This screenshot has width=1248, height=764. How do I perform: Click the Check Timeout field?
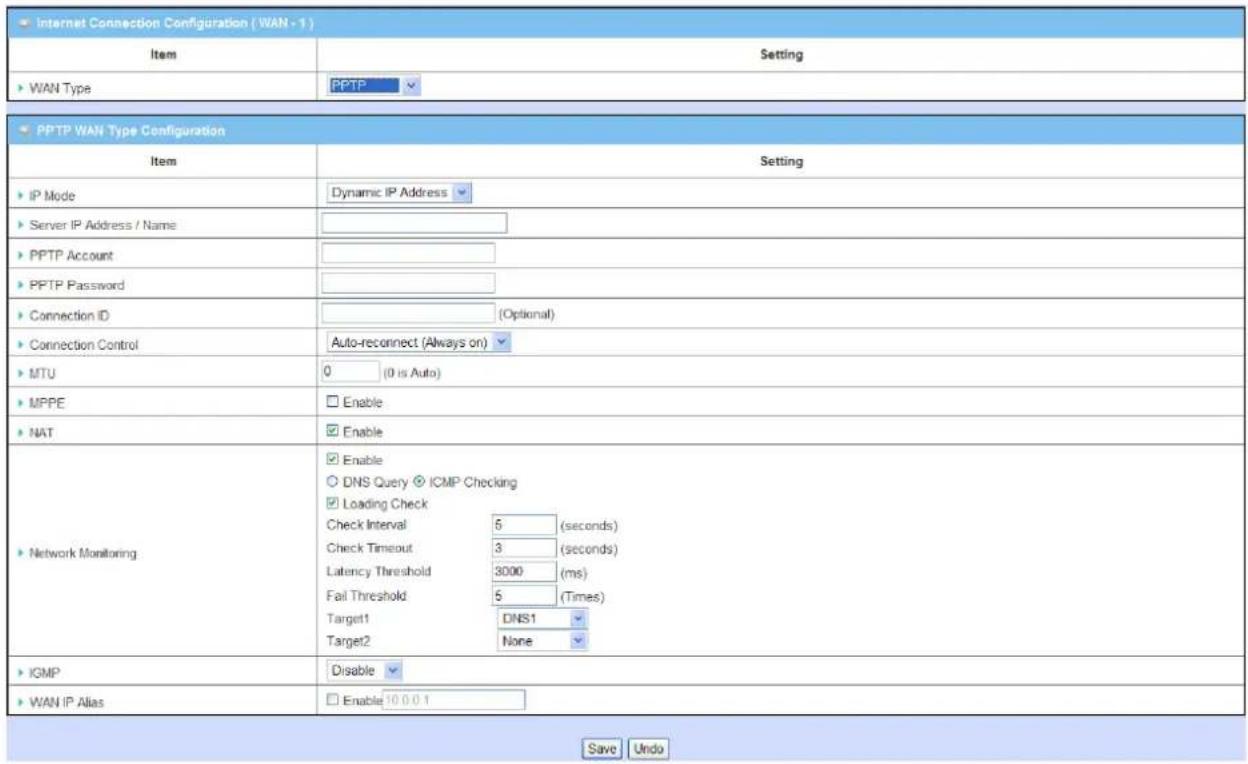(x=524, y=549)
